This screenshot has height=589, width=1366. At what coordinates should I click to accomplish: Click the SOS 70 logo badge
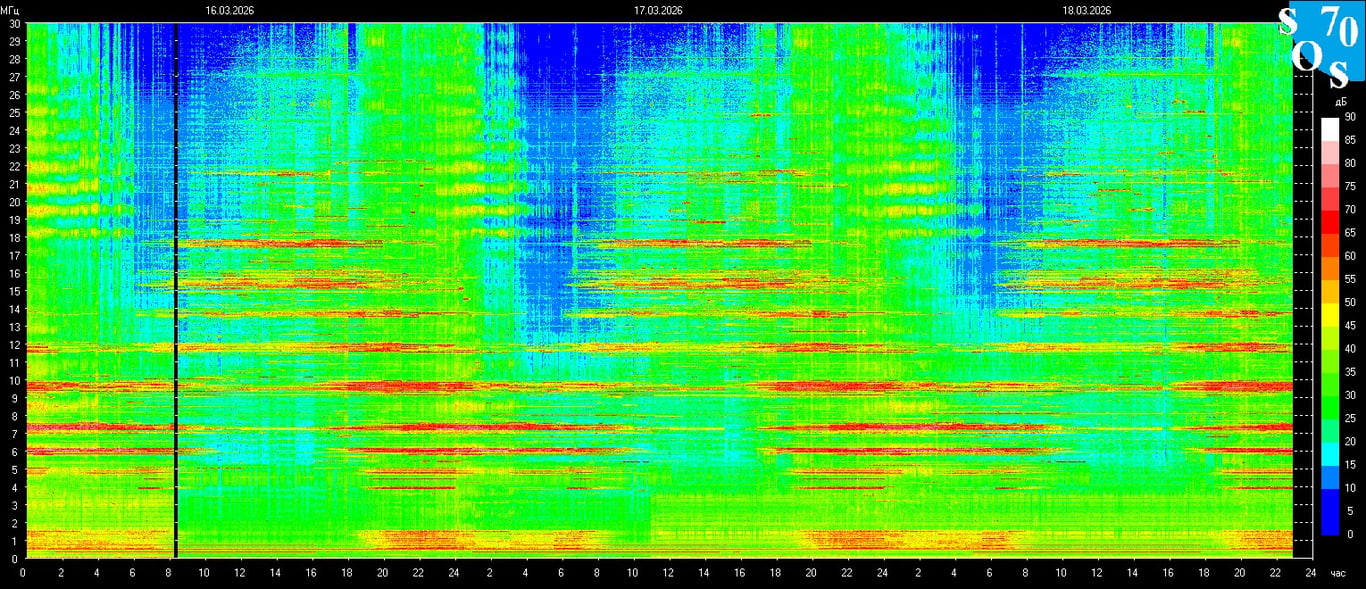(1319, 44)
